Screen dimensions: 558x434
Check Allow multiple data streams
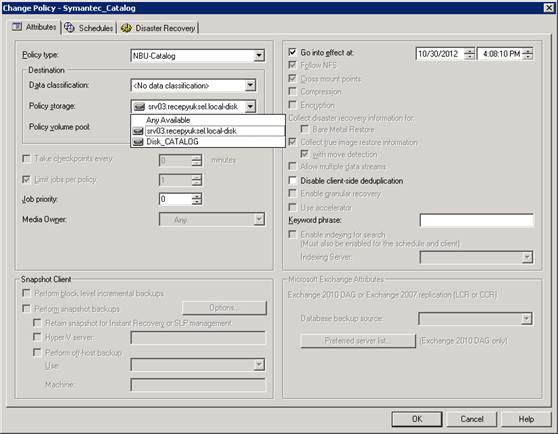pyautogui.click(x=292, y=166)
